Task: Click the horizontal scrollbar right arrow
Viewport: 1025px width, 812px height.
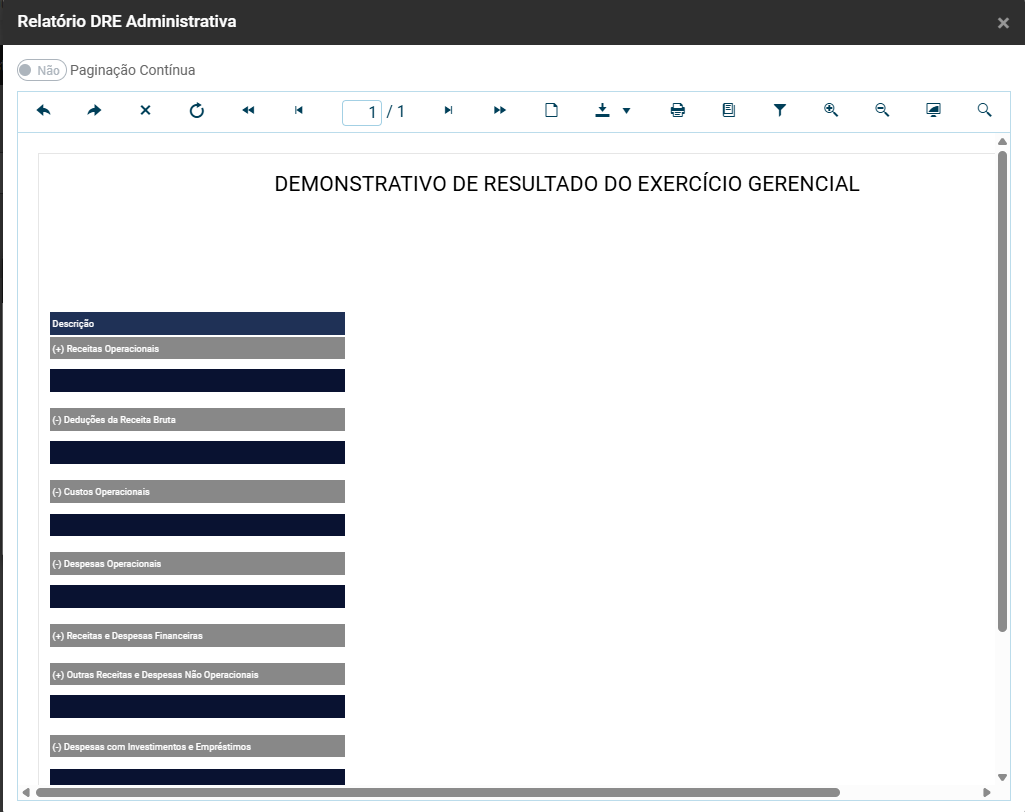Action: coord(987,793)
